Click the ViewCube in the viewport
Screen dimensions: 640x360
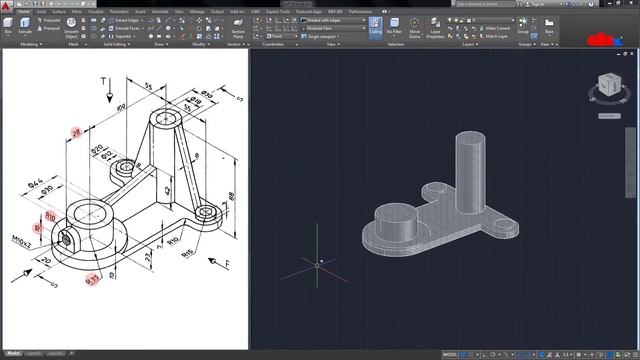pos(609,85)
